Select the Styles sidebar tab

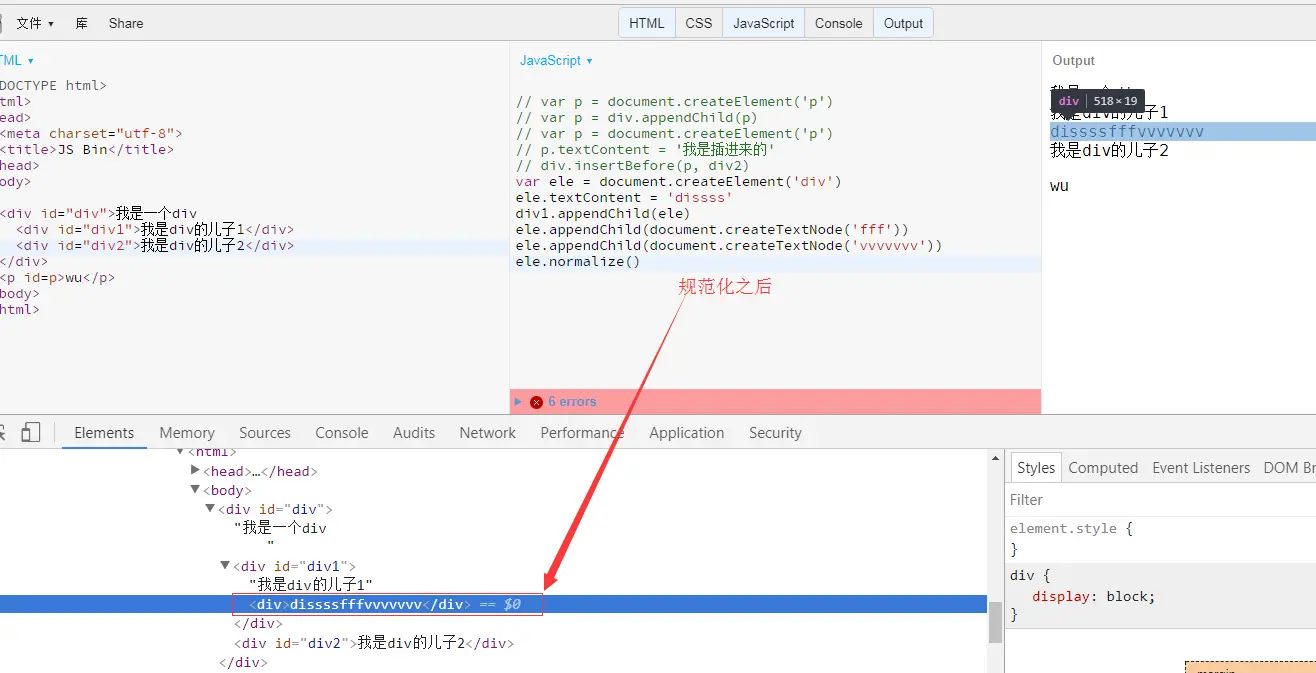point(1036,468)
